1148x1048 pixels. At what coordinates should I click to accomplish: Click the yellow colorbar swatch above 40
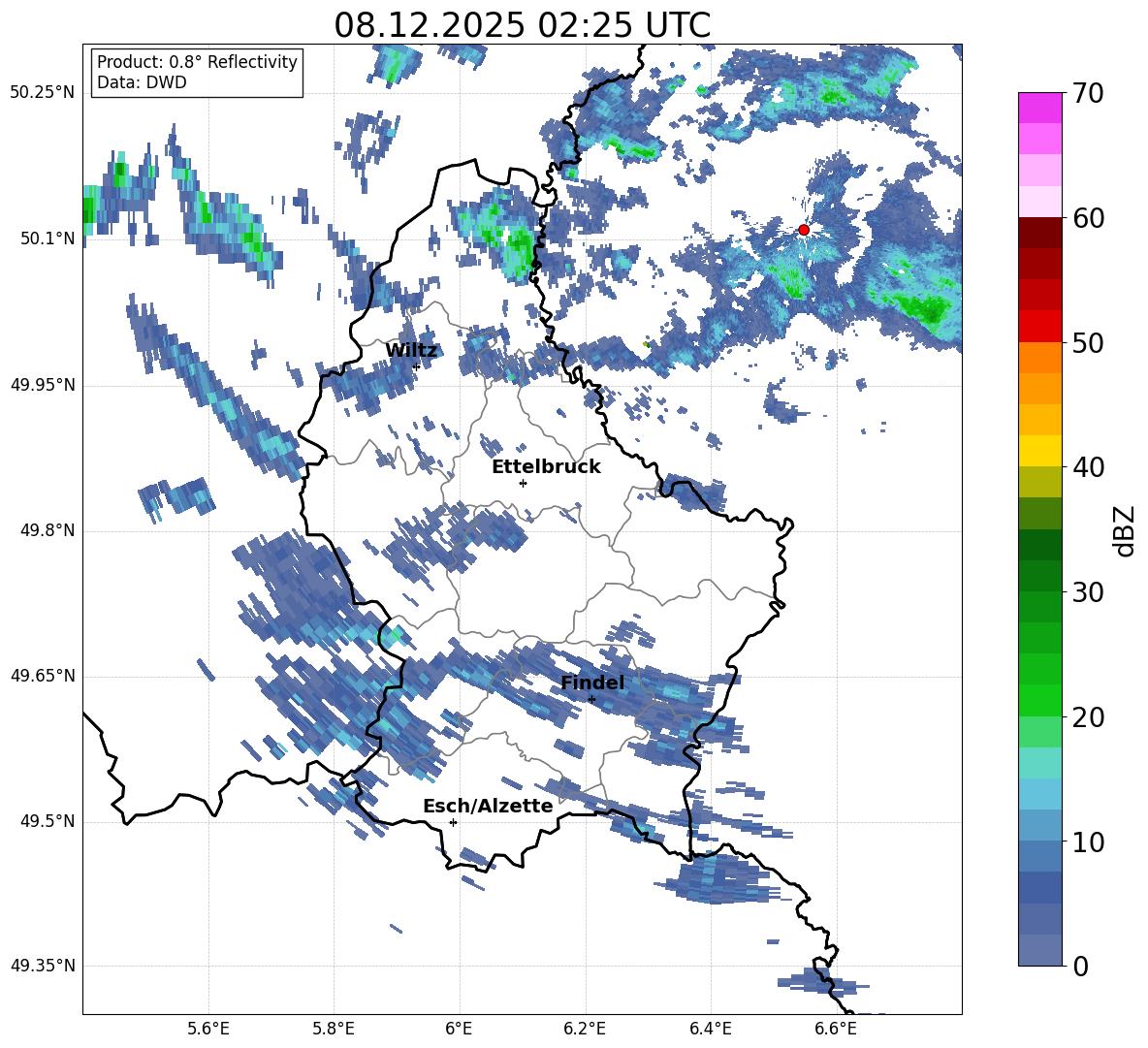pyautogui.click(x=1039, y=451)
